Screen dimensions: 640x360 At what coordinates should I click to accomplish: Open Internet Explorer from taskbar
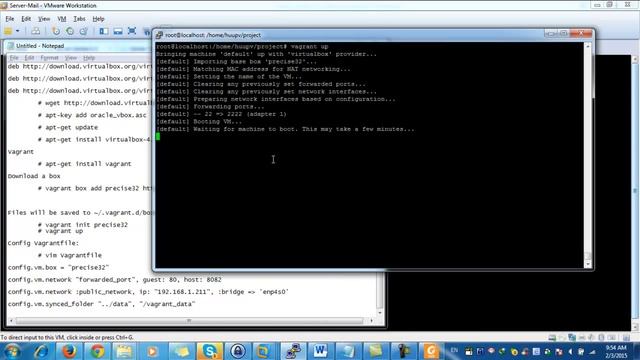[x=41, y=351]
